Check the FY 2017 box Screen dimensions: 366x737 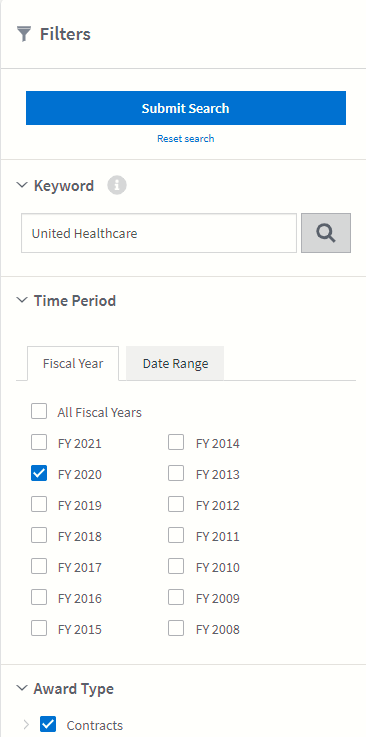point(39,566)
